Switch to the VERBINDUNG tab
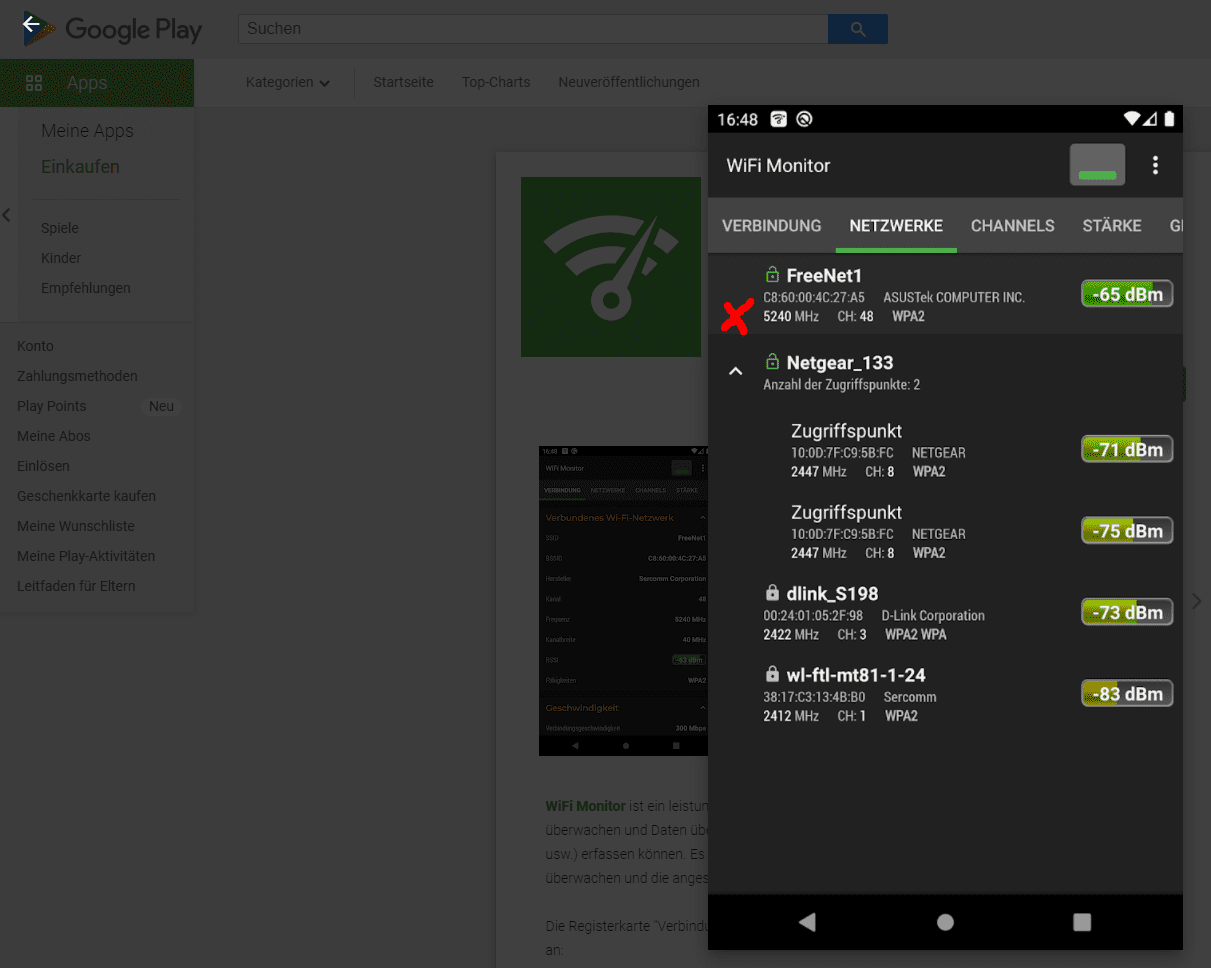The height and width of the screenshot is (968, 1211). [772, 225]
